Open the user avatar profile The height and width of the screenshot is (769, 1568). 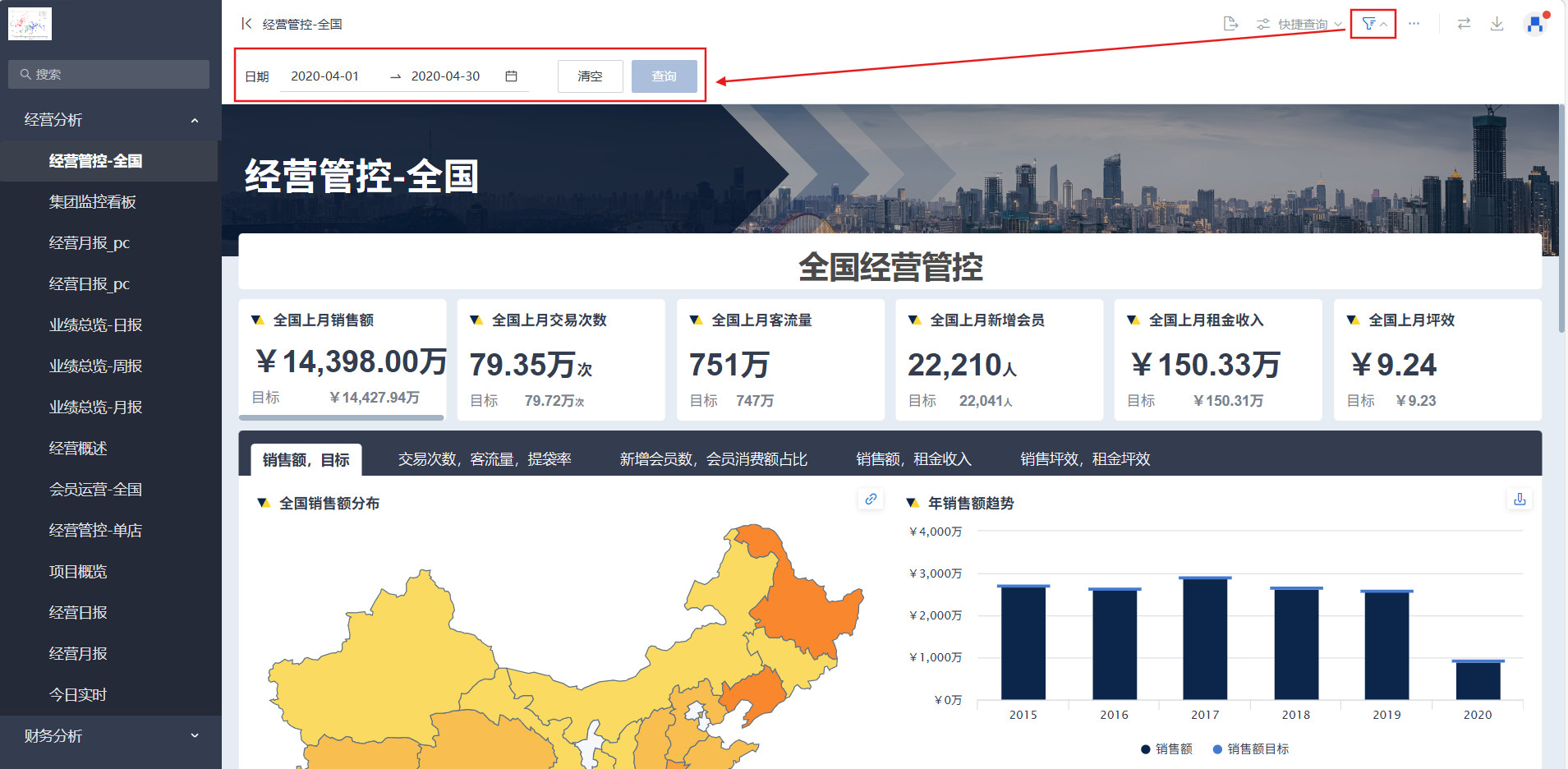[x=1534, y=25]
